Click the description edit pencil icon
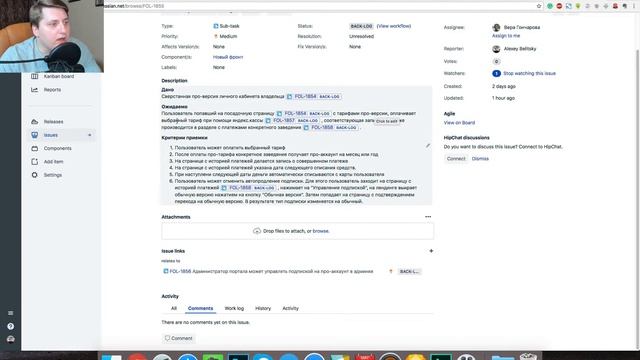Screen dimensions: 640x360 pos(428,146)
